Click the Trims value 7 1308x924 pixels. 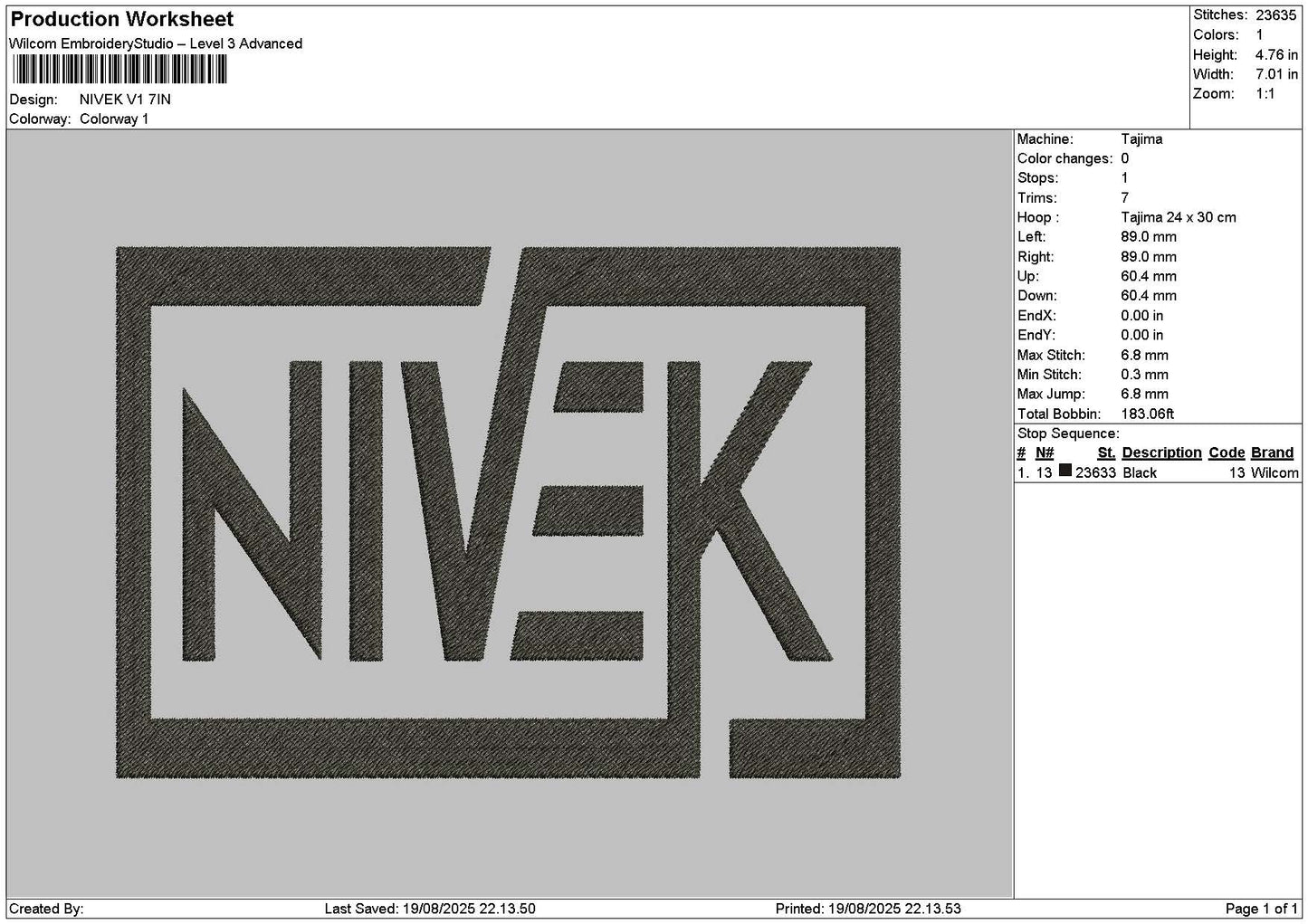point(1125,198)
